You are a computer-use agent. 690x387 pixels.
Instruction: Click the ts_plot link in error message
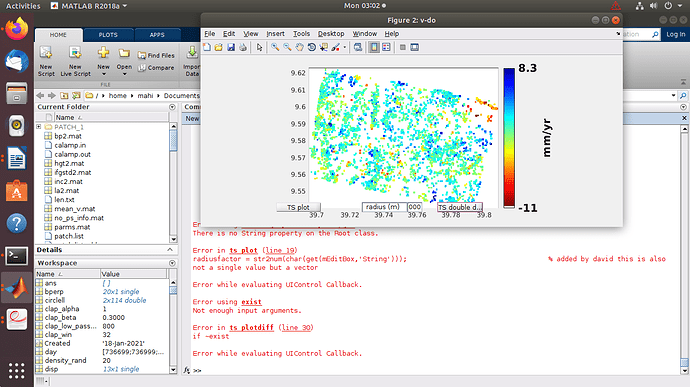[x=243, y=250]
